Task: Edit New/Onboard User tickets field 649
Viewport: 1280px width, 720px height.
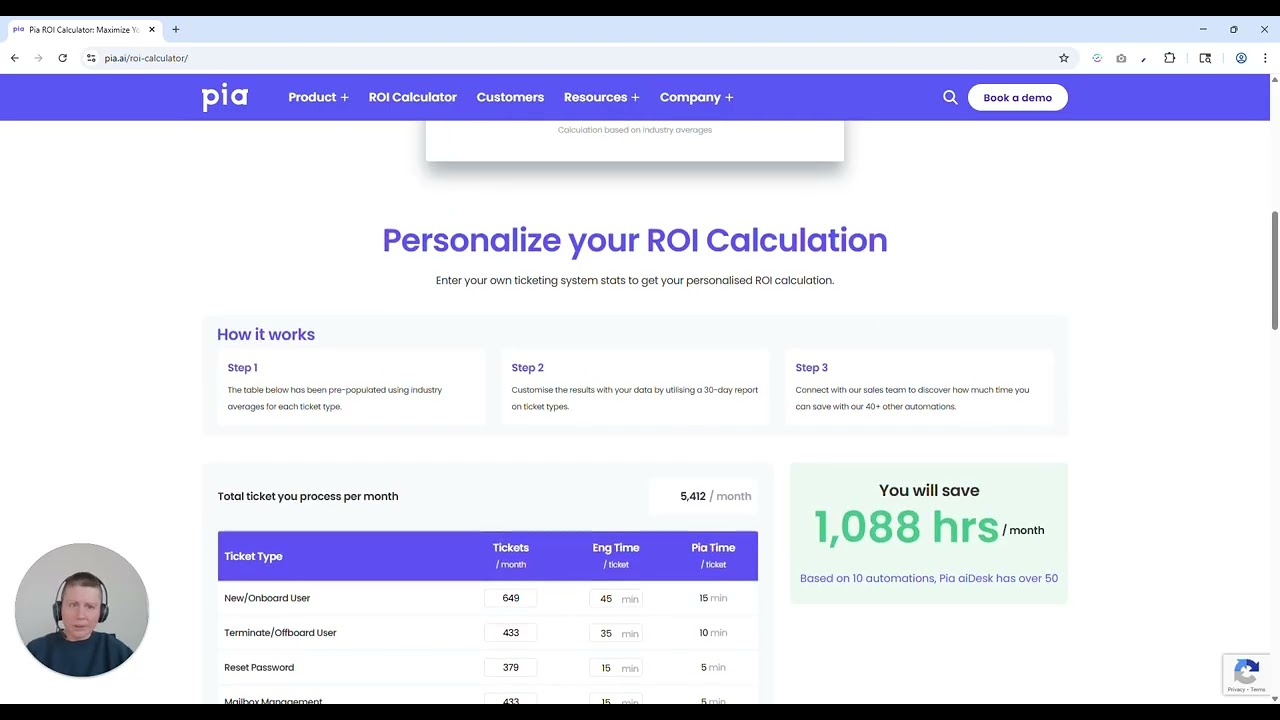Action: (511, 598)
